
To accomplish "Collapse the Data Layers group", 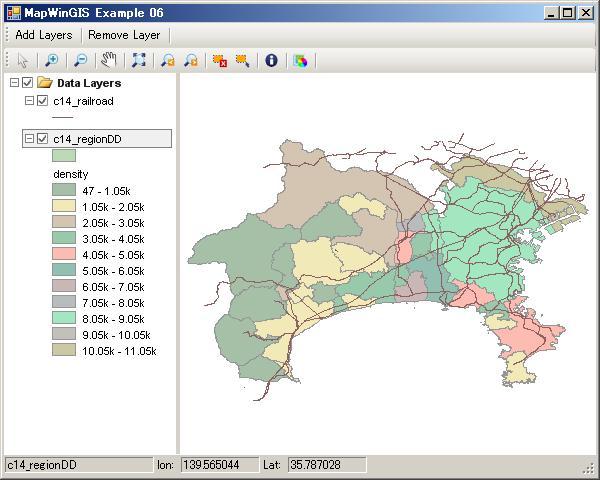I will 14,83.
